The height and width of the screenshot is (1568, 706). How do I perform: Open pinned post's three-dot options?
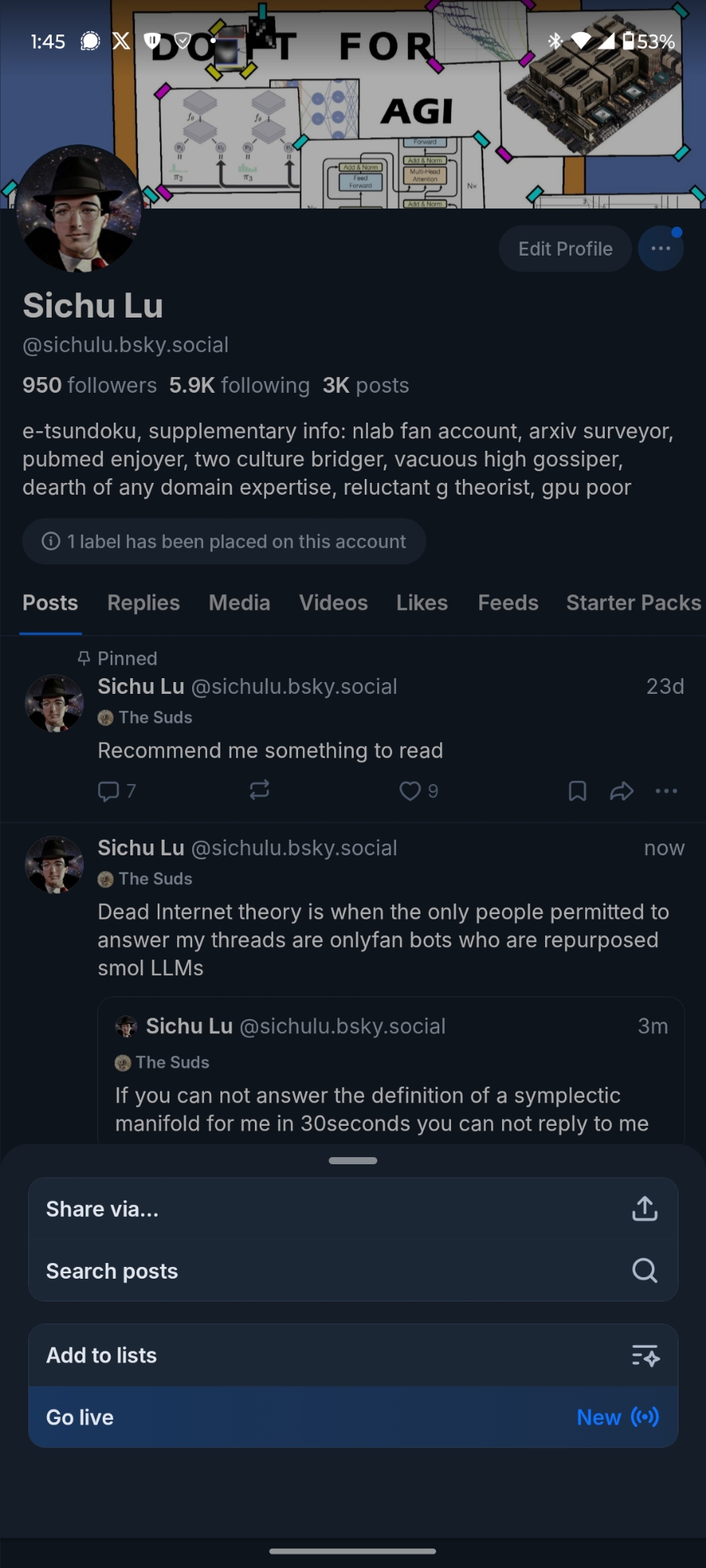[666, 791]
